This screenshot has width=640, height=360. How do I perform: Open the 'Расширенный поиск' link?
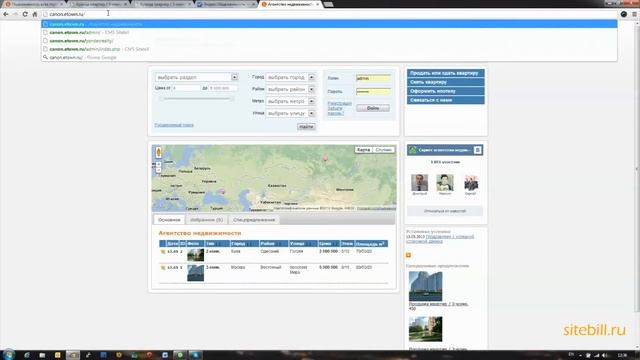174,125
